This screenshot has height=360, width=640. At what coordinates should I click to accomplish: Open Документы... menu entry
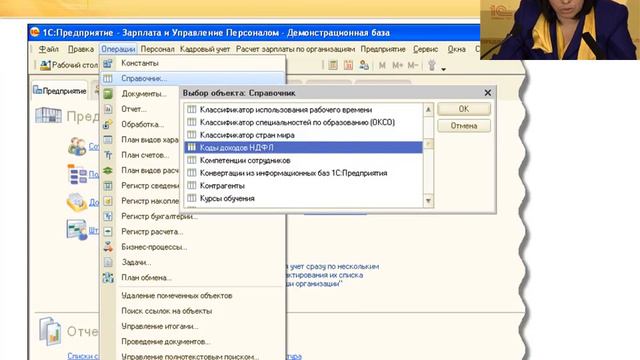(x=144, y=94)
